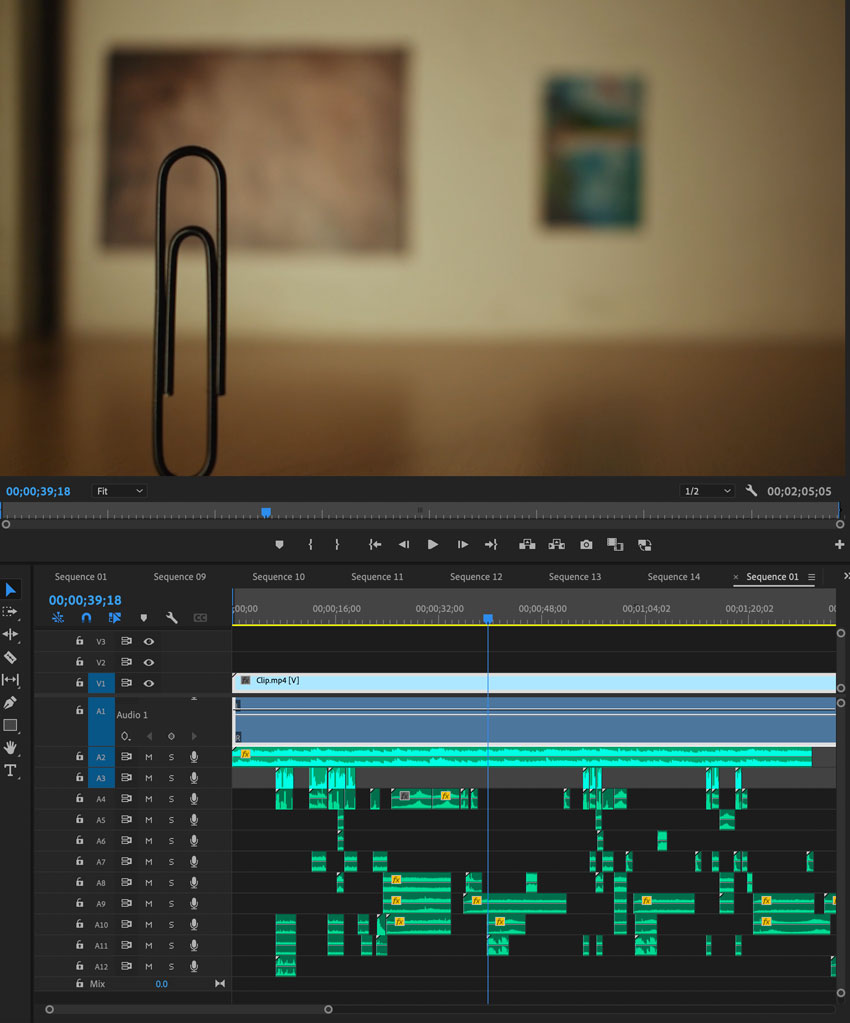Screen dimensions: 850x1023
Task: Click the Export Frame camera icon
Action: click(x=586, y=545)
